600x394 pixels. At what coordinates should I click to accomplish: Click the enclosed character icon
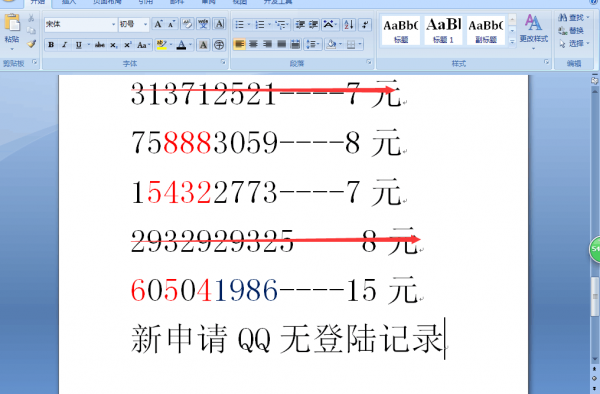coord(219,45)
